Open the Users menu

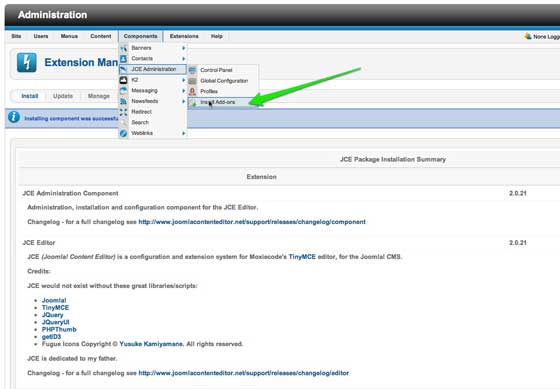pyautogui.click(x=41, y=36)
